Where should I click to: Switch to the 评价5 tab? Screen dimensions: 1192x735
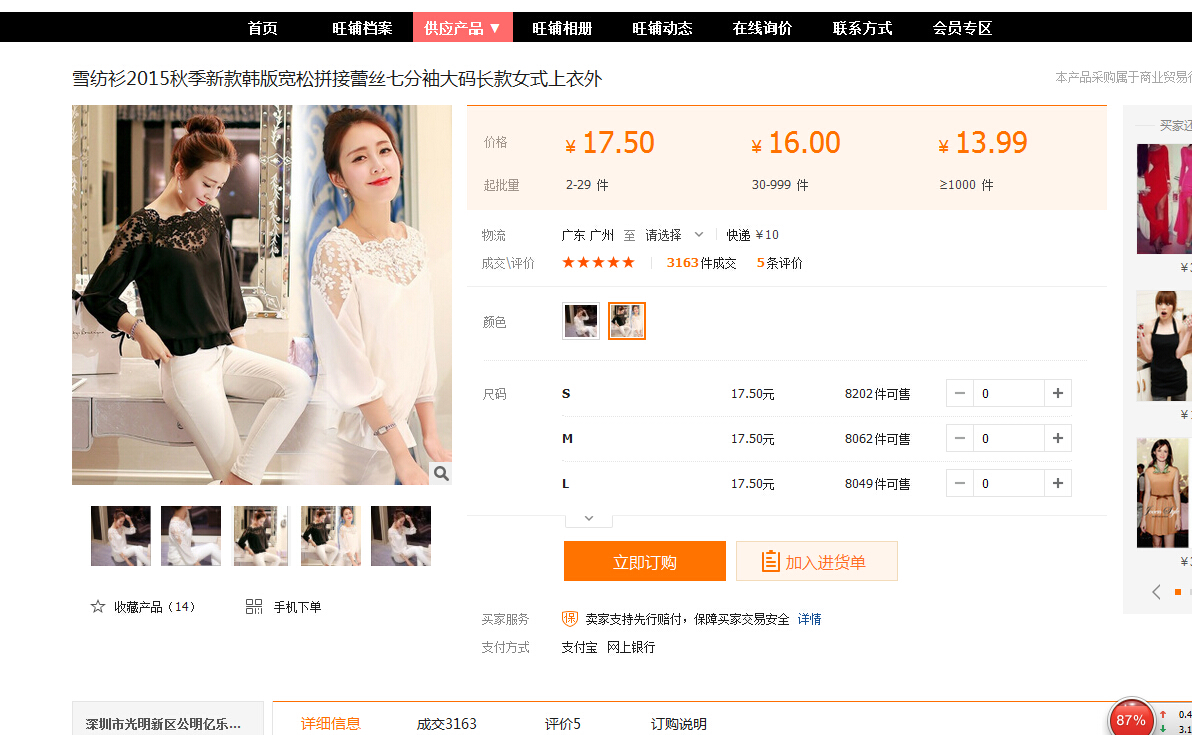[562, 723]
